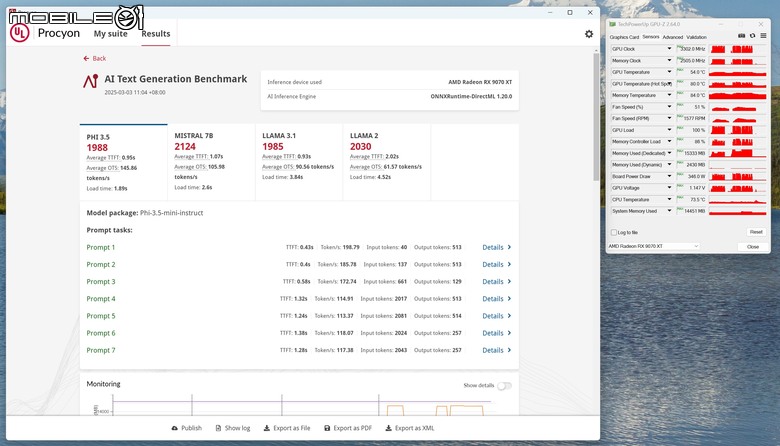Expand the Memory Clock sensor dropdown
Screen dimensions: 780x446
(x=670, y=60)
